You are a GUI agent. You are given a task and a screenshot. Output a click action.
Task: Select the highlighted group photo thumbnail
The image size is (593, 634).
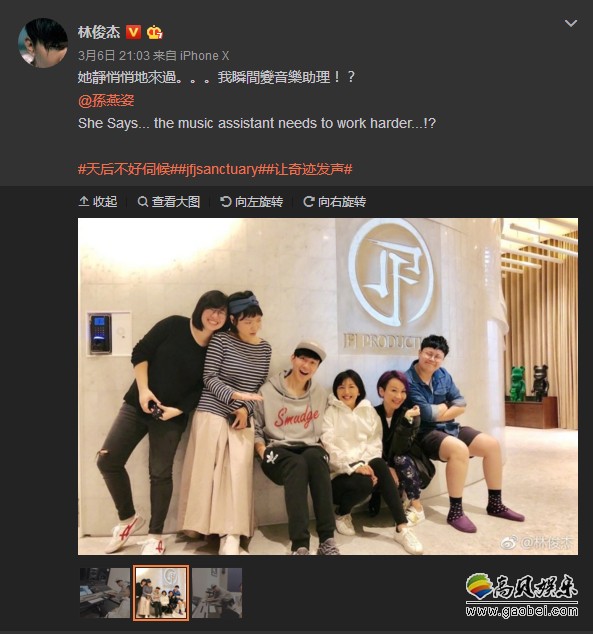pos(161,593)
